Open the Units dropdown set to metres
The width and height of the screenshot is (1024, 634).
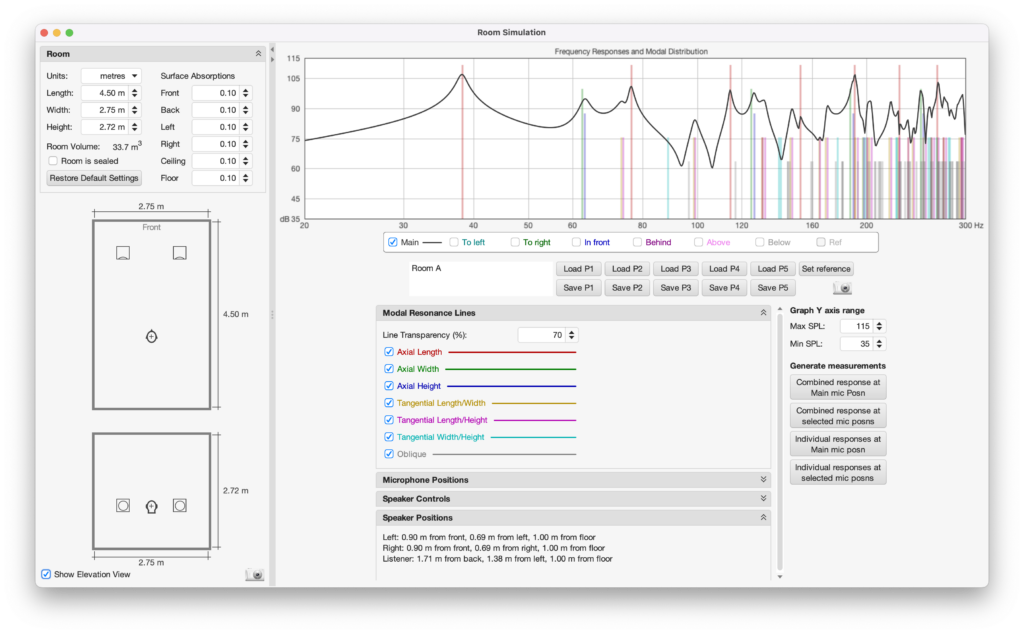click(x=112, y=76)
